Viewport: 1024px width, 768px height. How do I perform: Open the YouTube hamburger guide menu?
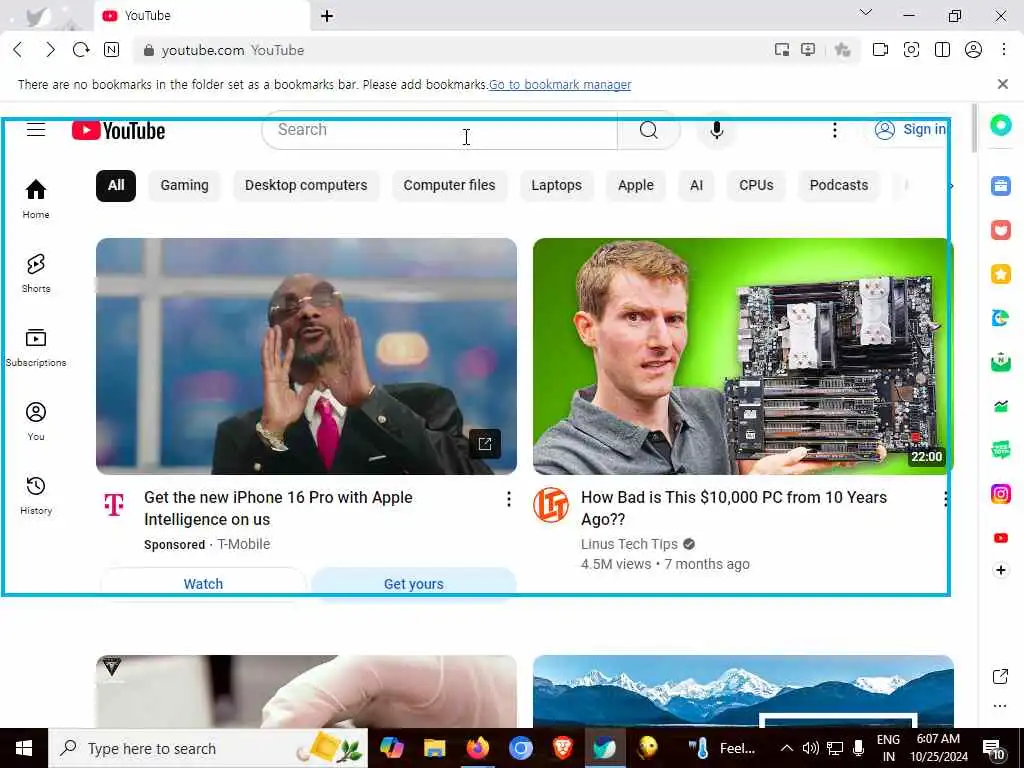coord(36,130)
